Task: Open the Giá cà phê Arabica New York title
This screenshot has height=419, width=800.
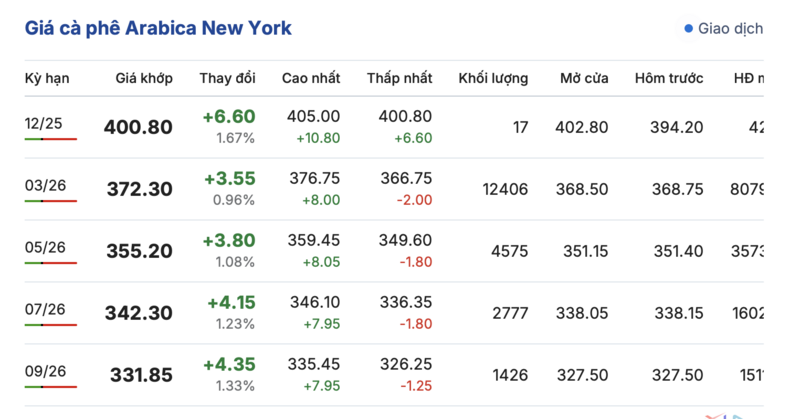Action: pyautogui.click(x=158, y=28)
